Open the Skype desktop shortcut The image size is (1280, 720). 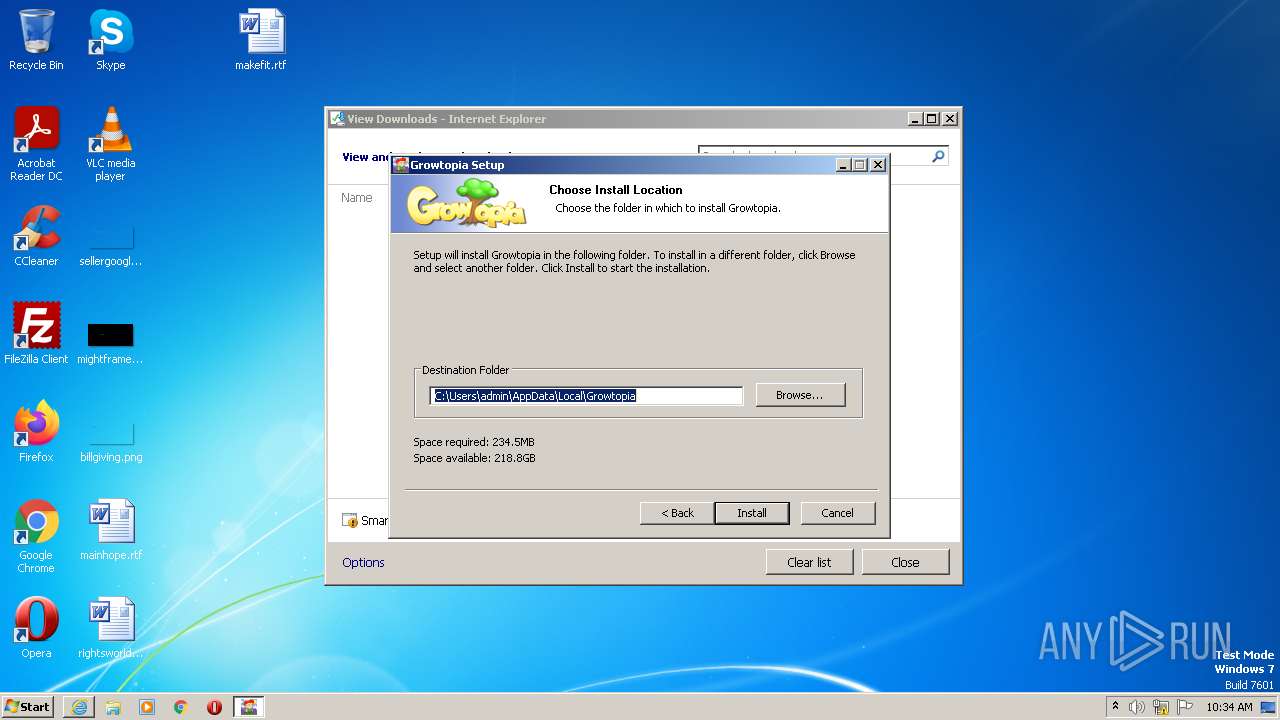point(110,40)
